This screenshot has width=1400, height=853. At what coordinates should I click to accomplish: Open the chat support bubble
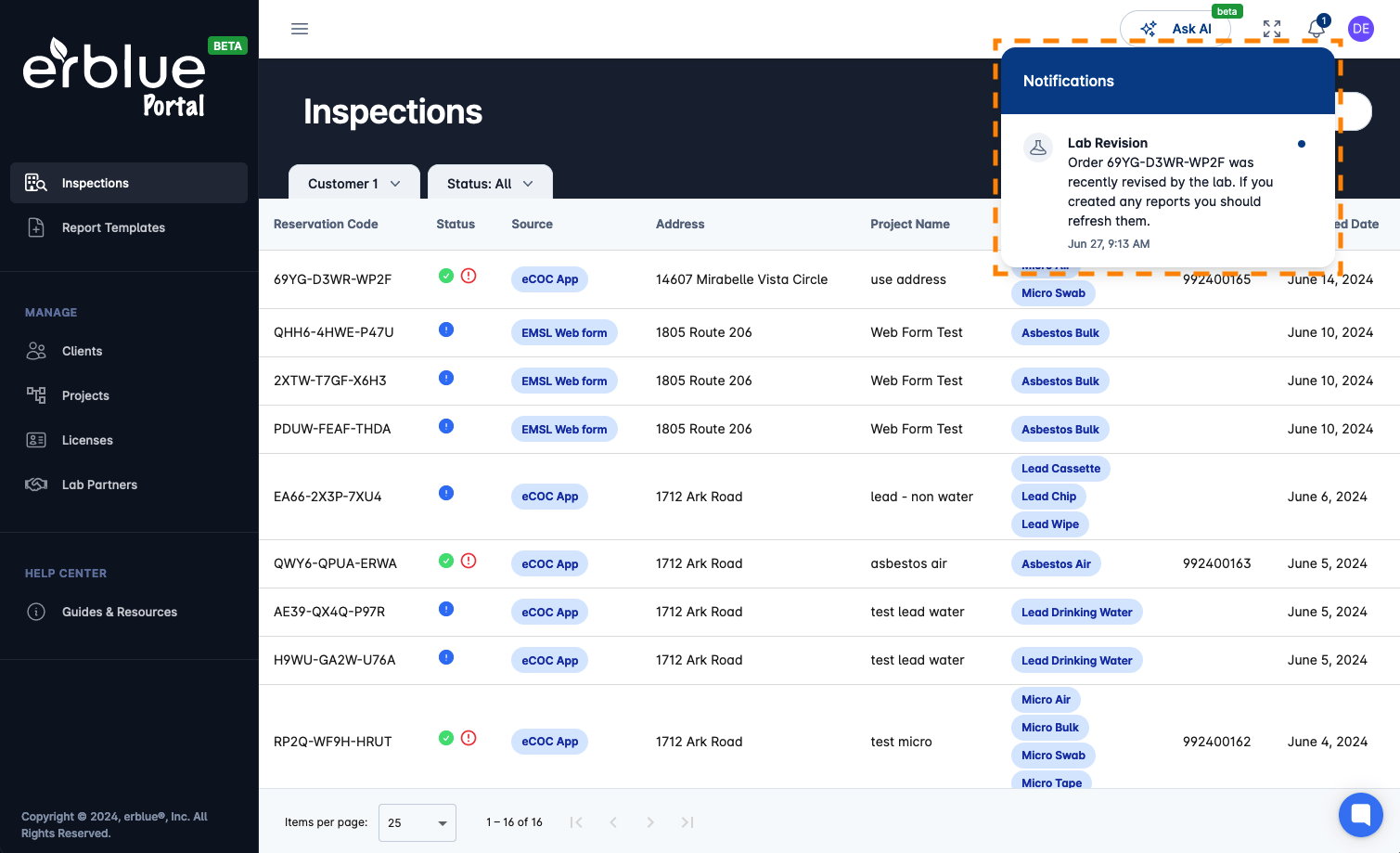pos(1361,815)
